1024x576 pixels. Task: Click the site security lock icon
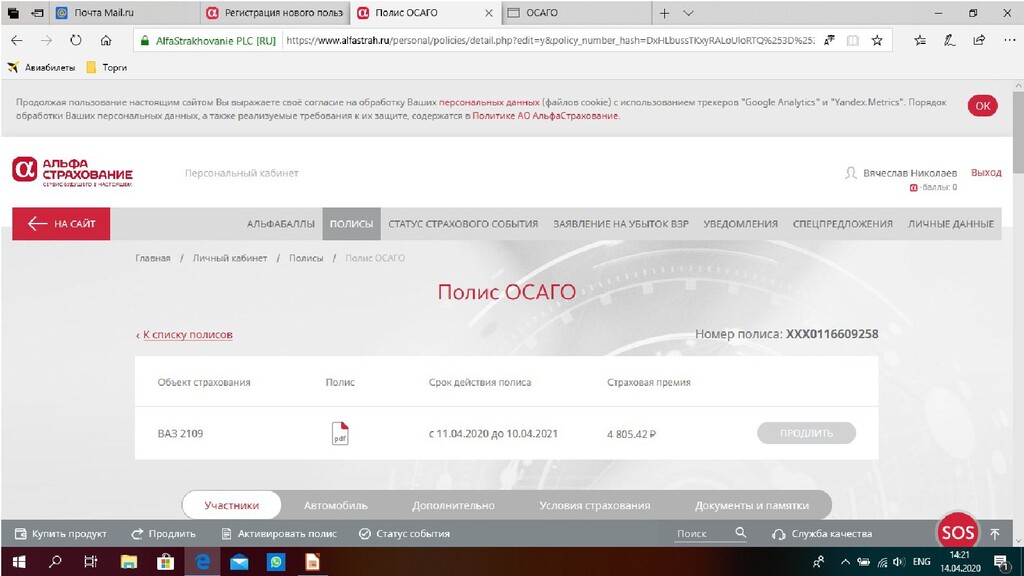click(145, 40)
